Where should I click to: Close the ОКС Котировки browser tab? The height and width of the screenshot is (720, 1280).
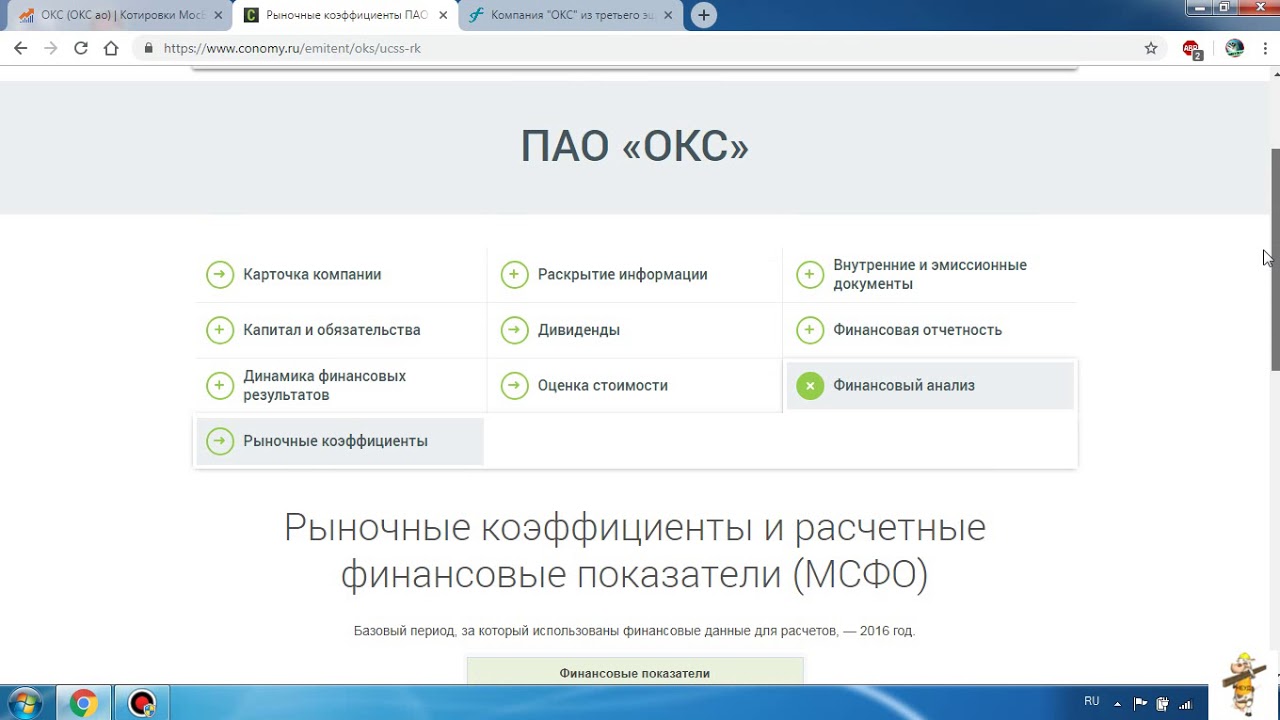(x=218, y=15)
